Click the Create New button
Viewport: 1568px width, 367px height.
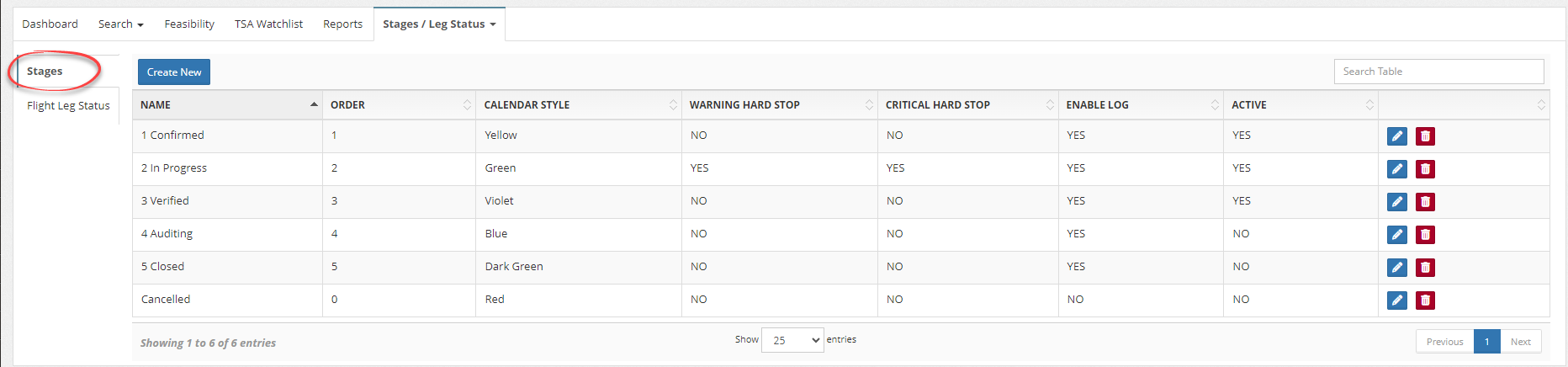point(174,72)
